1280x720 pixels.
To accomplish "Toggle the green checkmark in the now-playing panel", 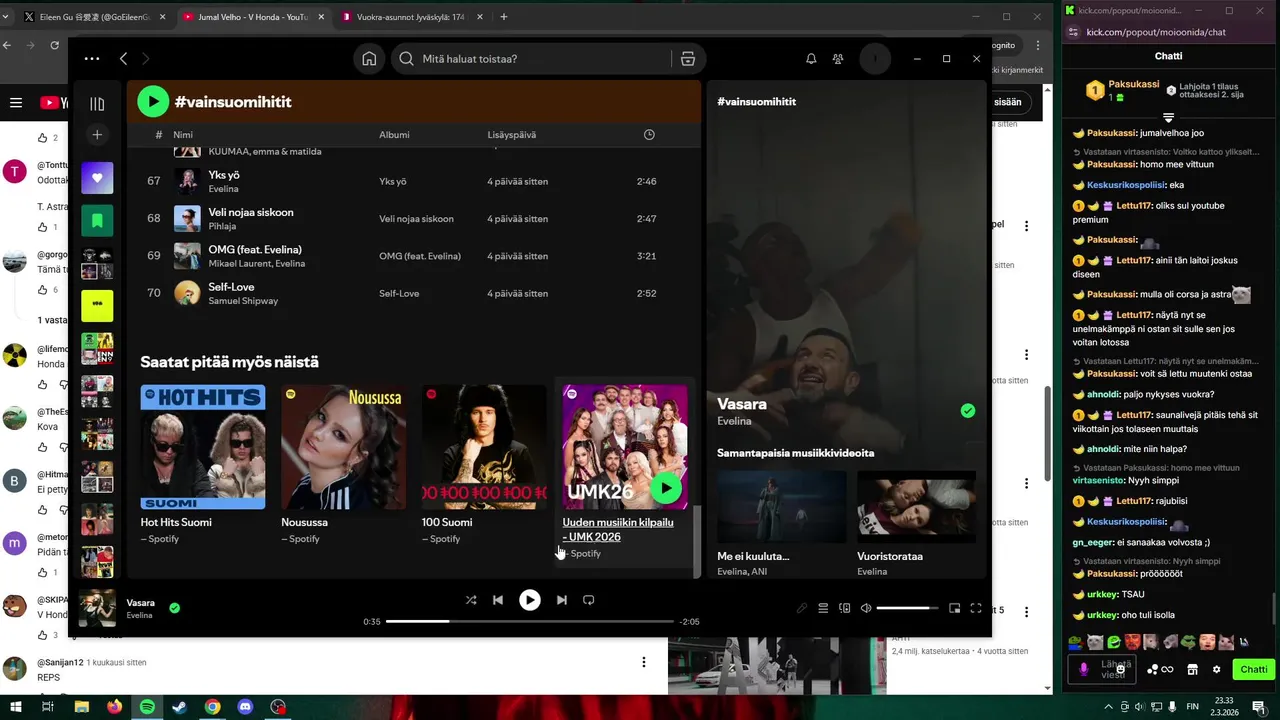I will click(x=967, y=411).
